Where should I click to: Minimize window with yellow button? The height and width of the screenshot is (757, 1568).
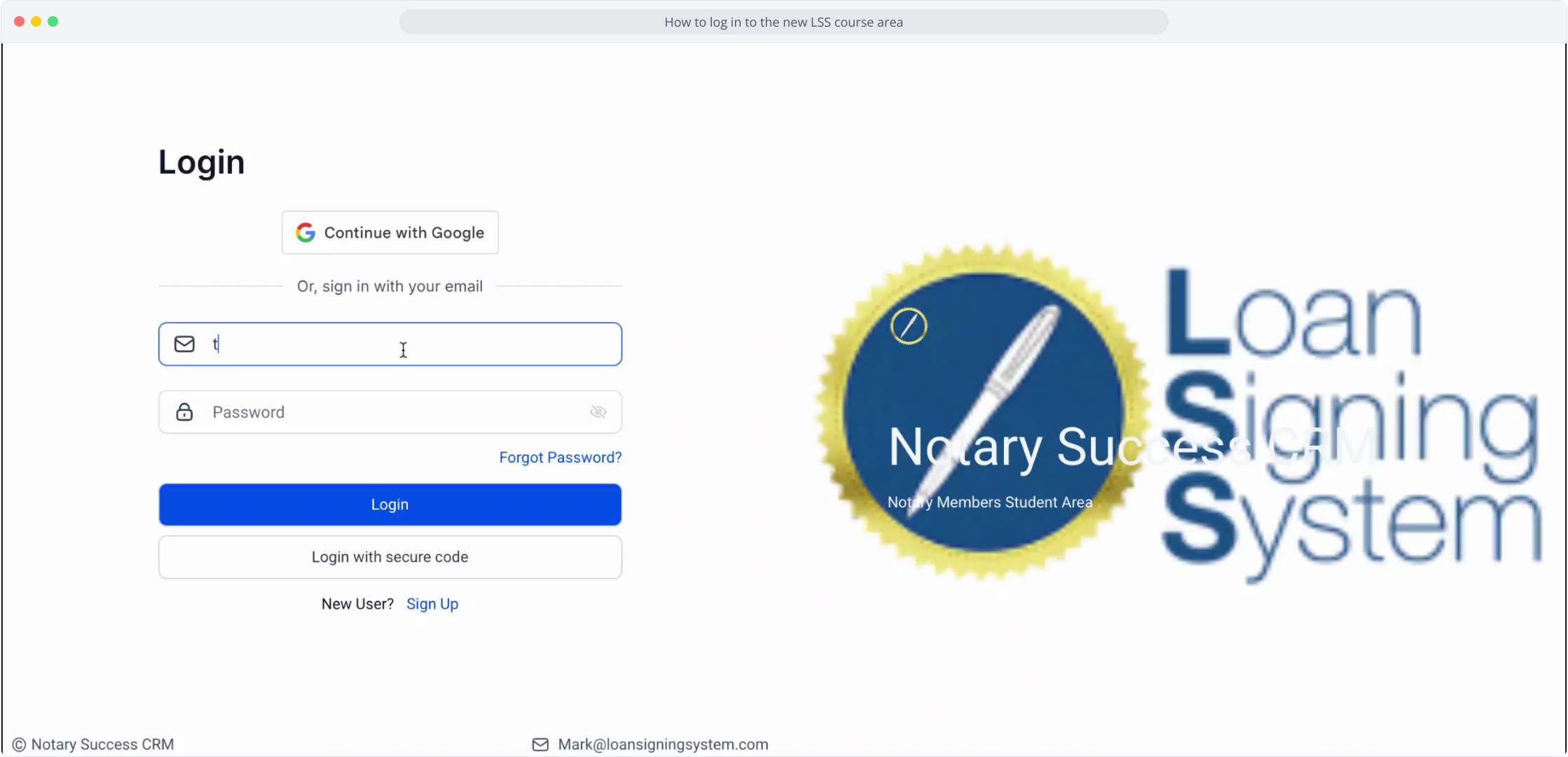[36, 22]
